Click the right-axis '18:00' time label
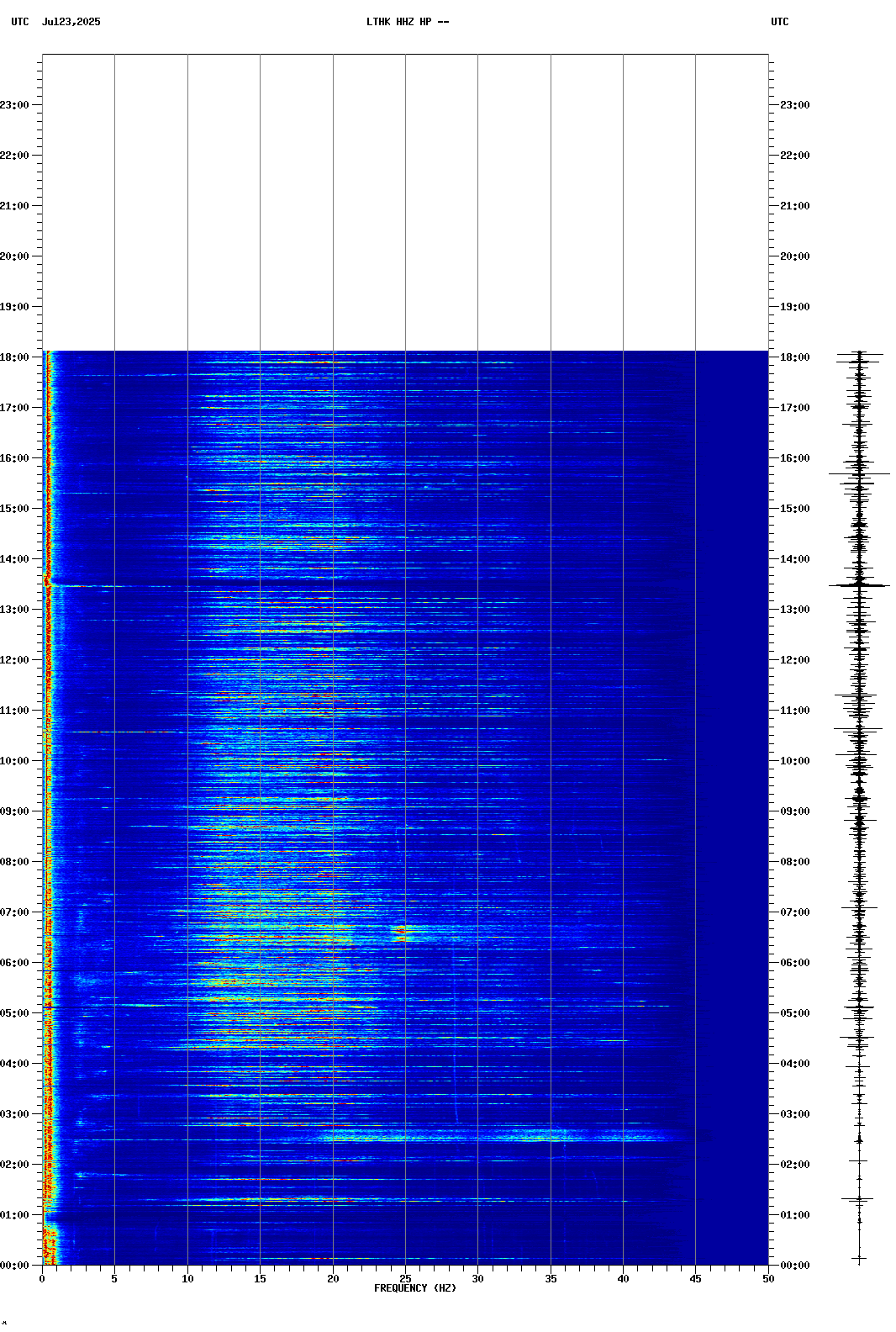 795,357
